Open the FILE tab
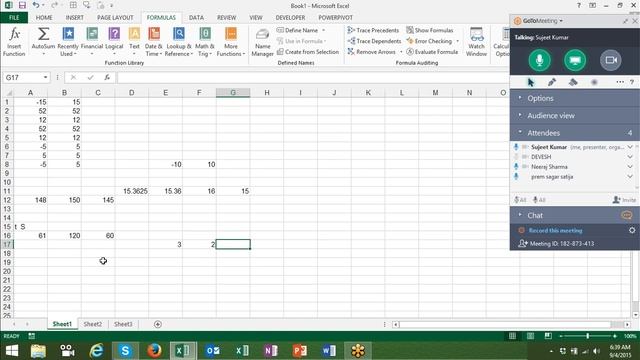Viewport: 640px width, 360px height. (14, 18)
